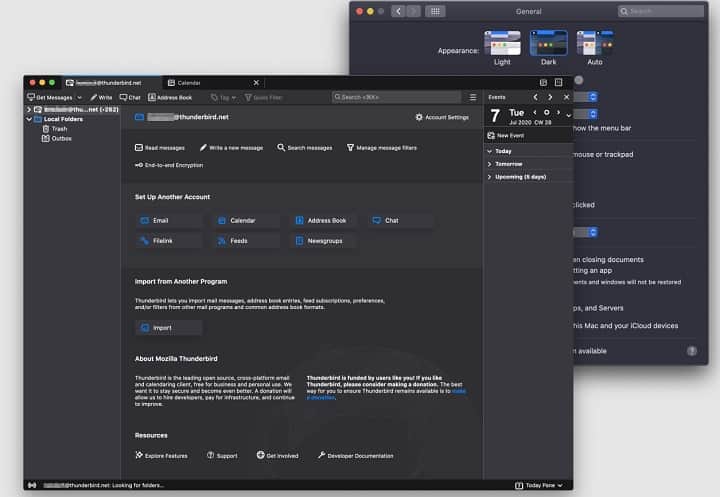Click Write a new message
This screenshot has width=720, height=497.
231,147
